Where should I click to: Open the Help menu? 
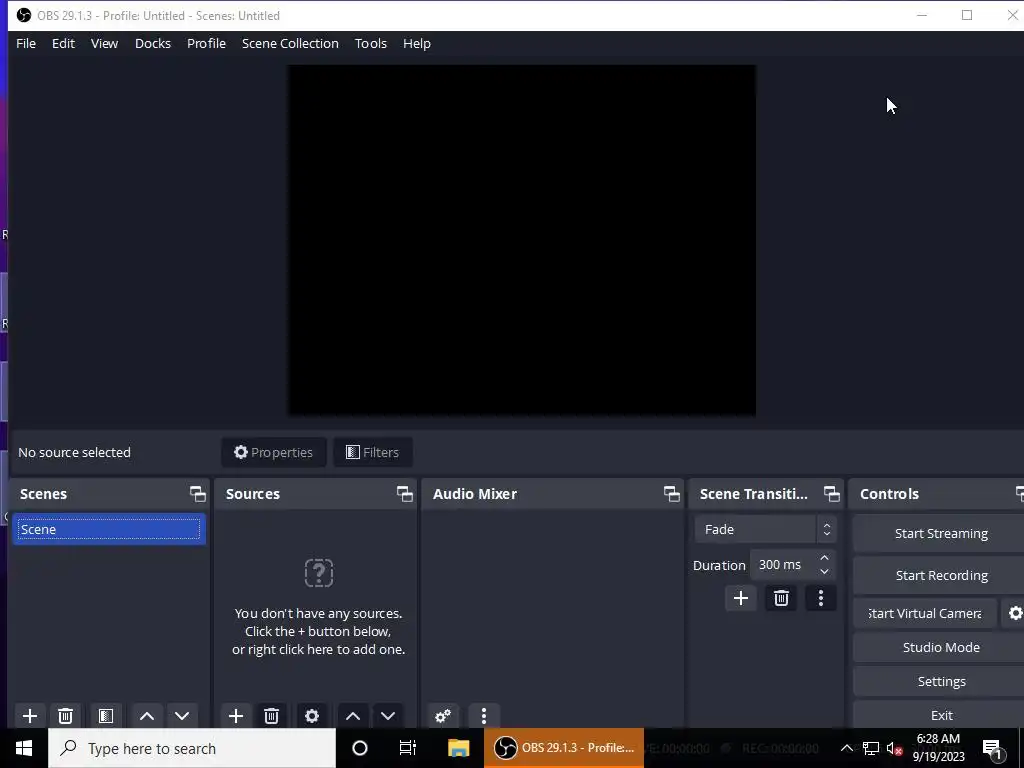(x=417, y=43)
